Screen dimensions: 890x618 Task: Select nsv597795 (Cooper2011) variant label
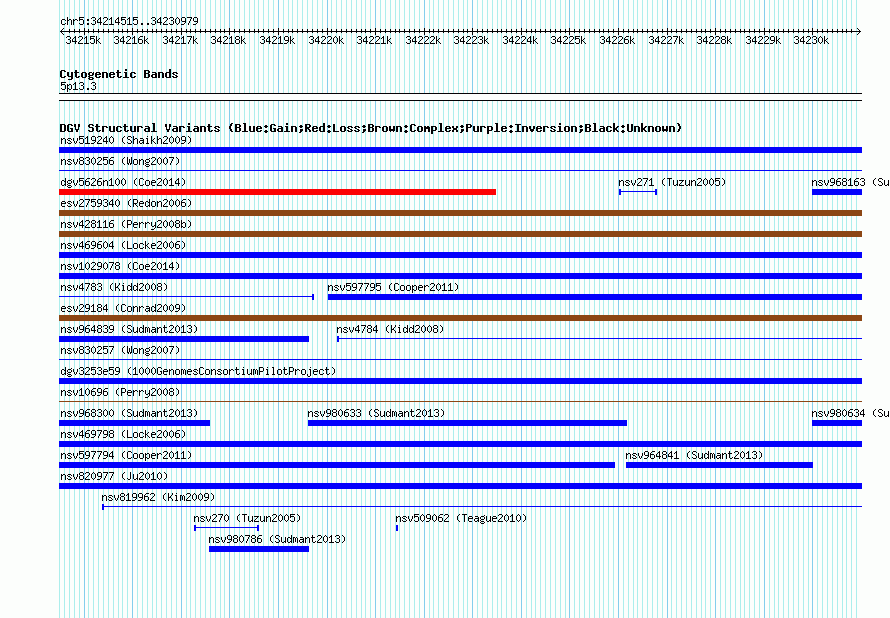tap(393, 287)
